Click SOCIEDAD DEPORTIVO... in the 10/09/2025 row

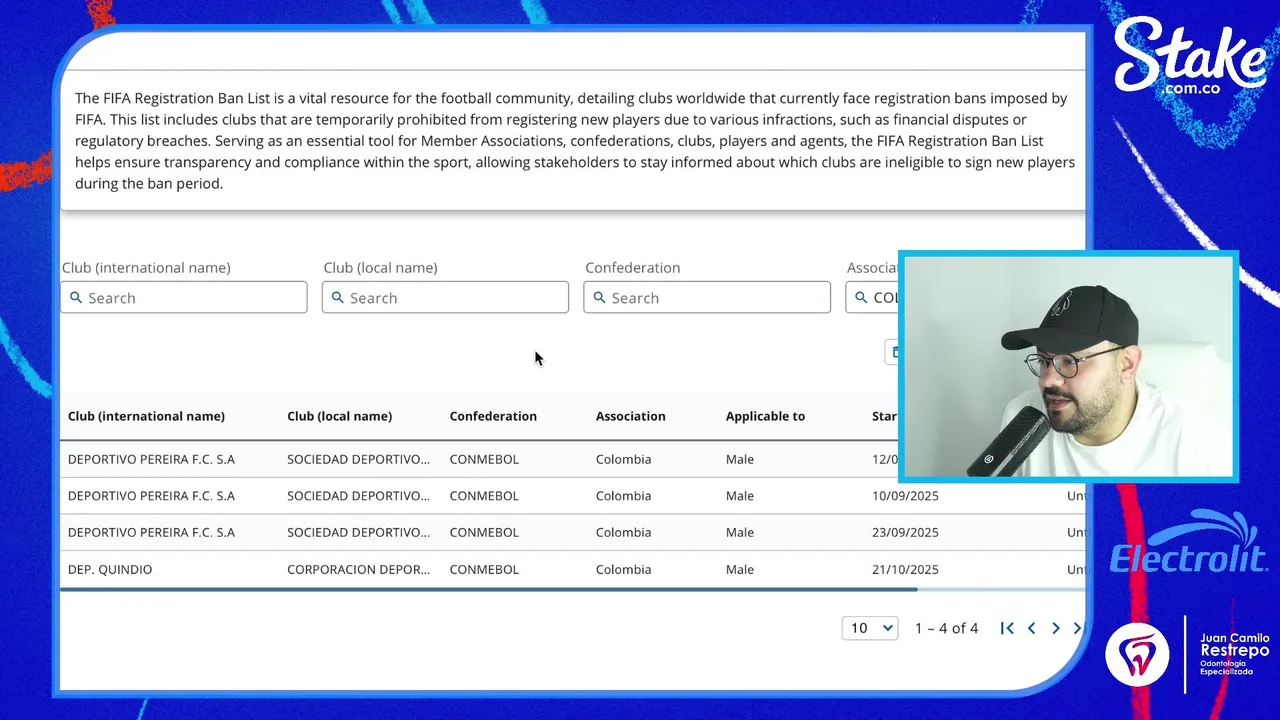pos(358,495)
